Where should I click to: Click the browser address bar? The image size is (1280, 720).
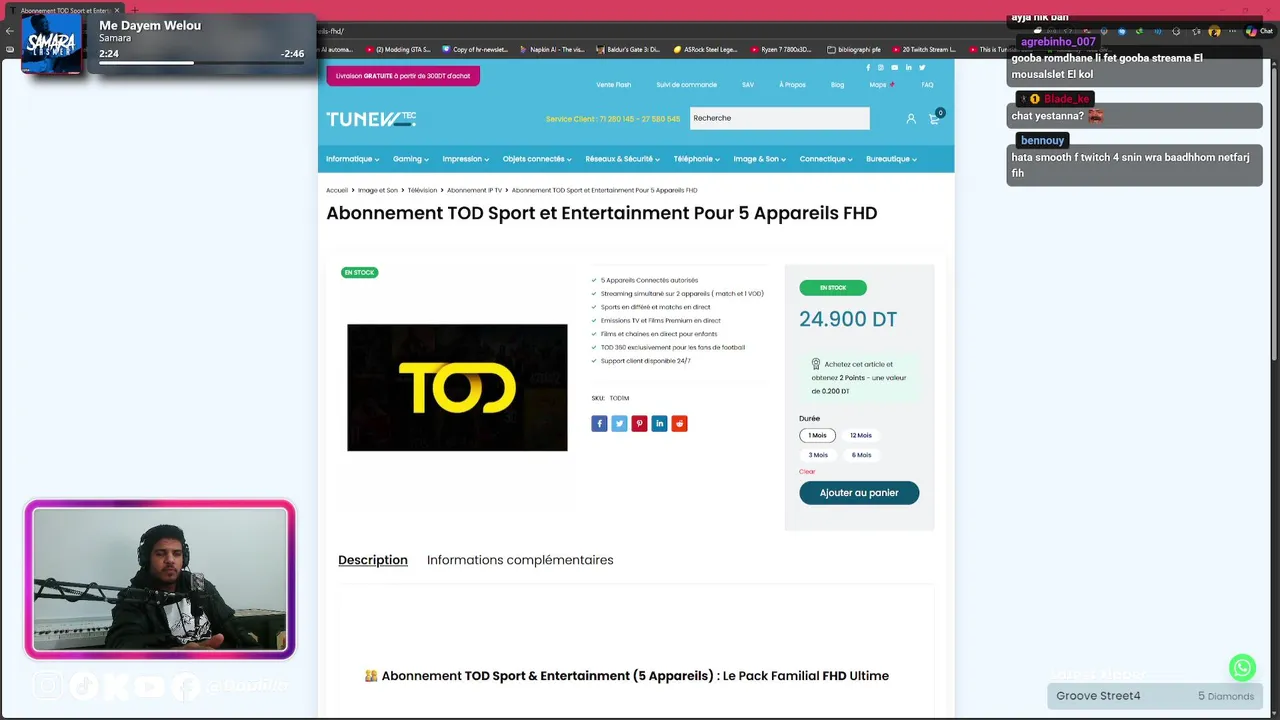[x=660, y=31]
